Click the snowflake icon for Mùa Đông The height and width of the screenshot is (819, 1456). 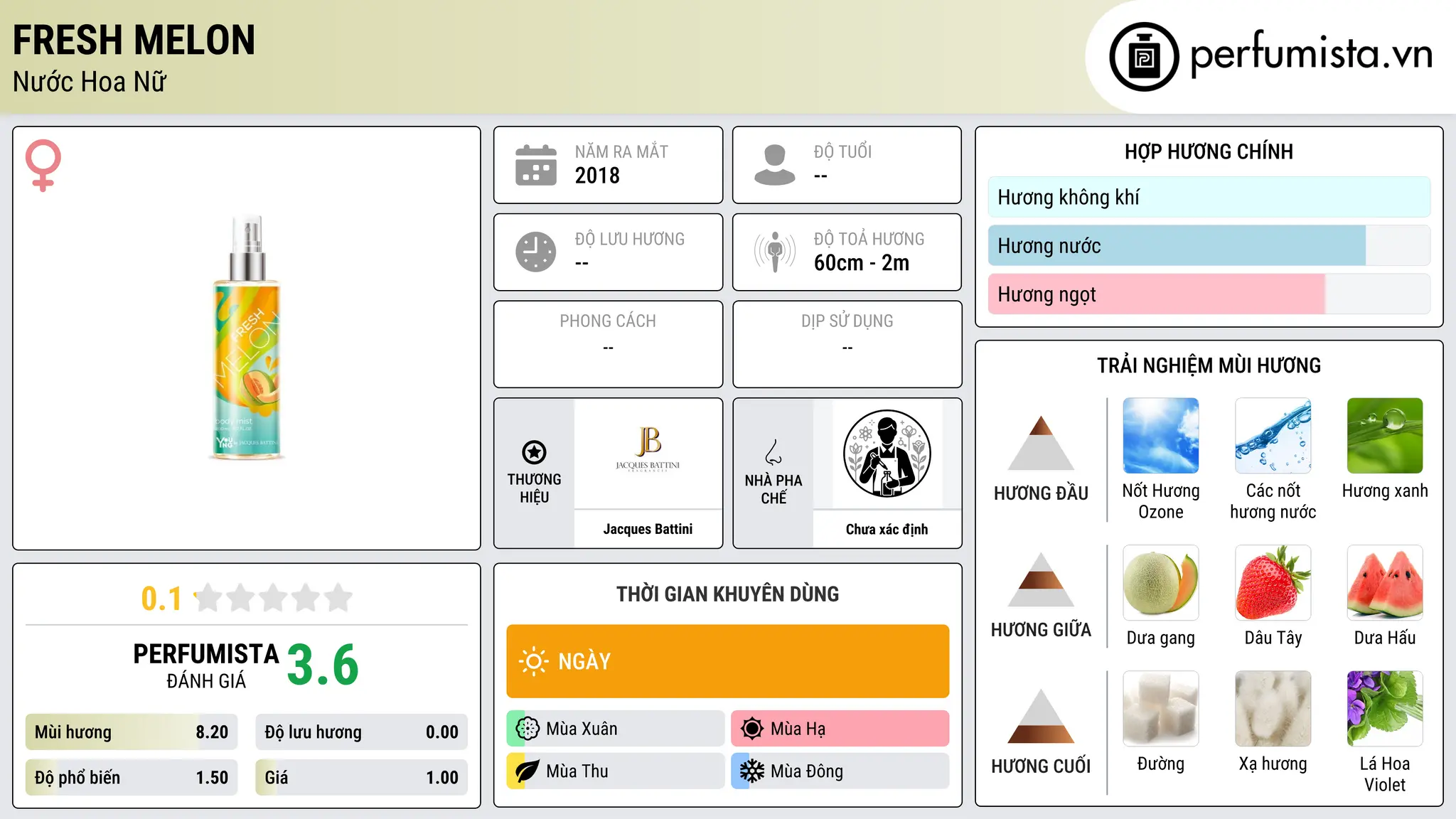(751, 771)
